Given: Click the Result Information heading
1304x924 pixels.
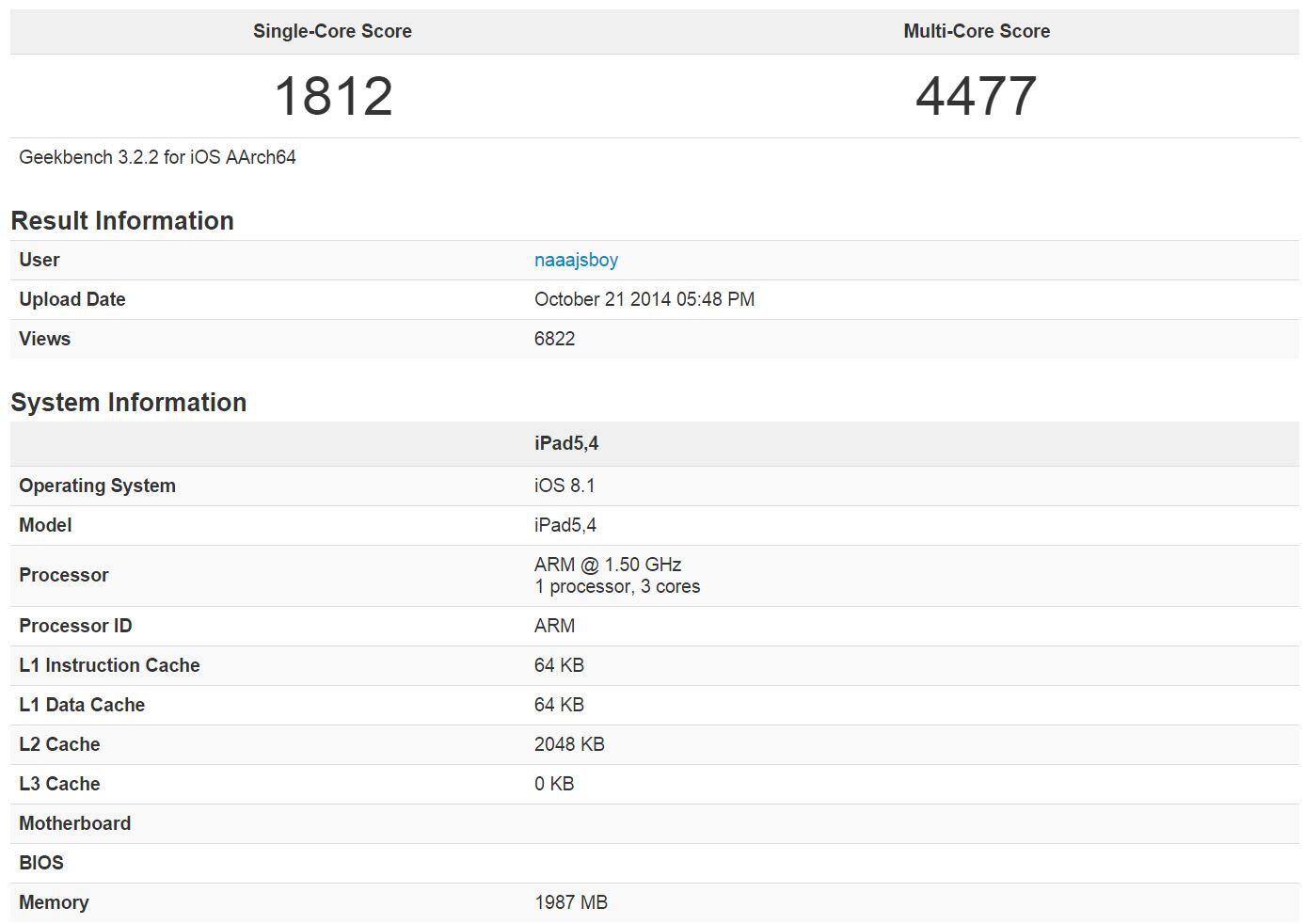Looking at the screenshot, I should [122, 220].
